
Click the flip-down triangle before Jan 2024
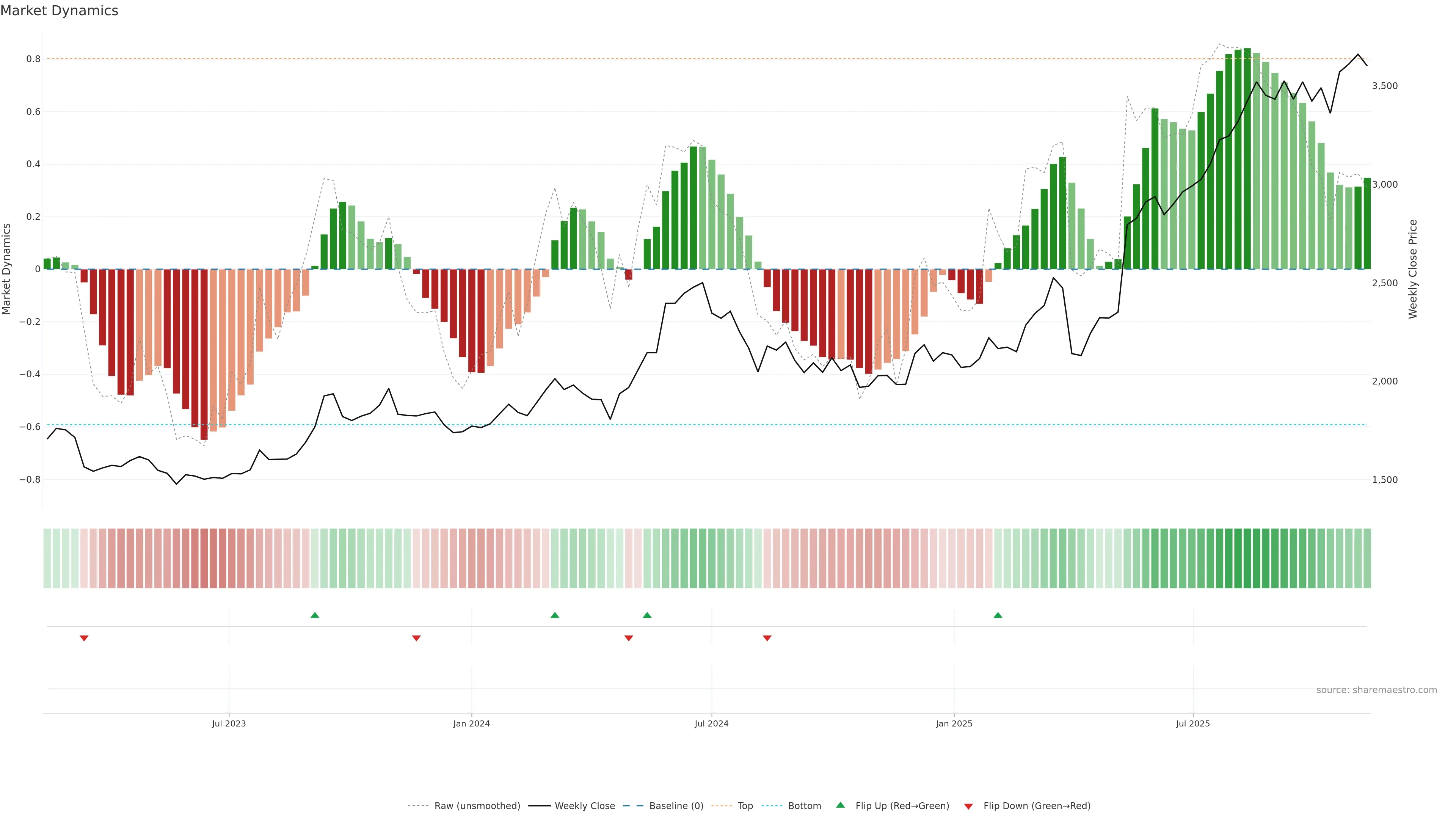tap(417, 638)
